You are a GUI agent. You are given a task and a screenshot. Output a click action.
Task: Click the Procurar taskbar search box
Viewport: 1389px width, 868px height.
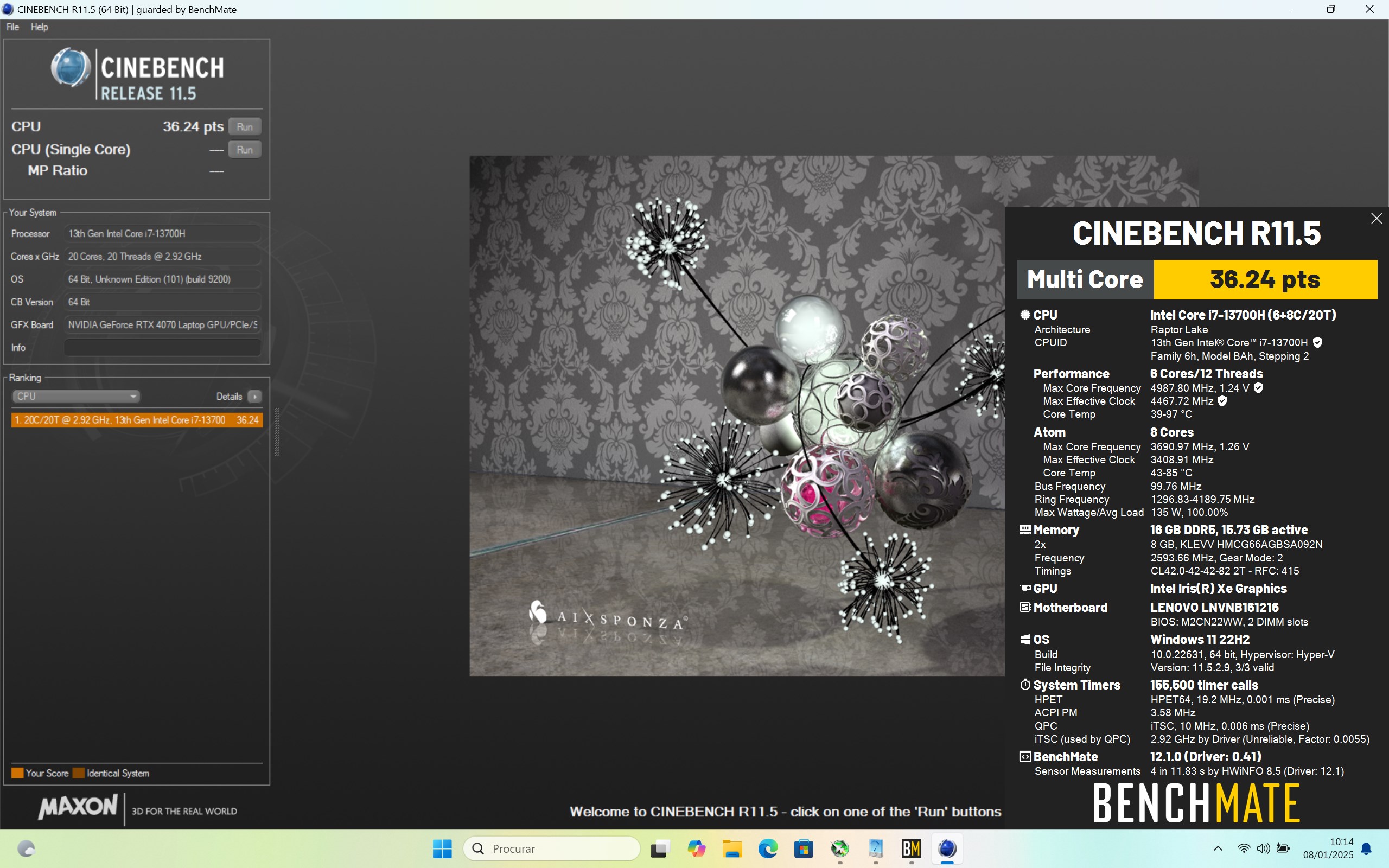coord(551,848)
